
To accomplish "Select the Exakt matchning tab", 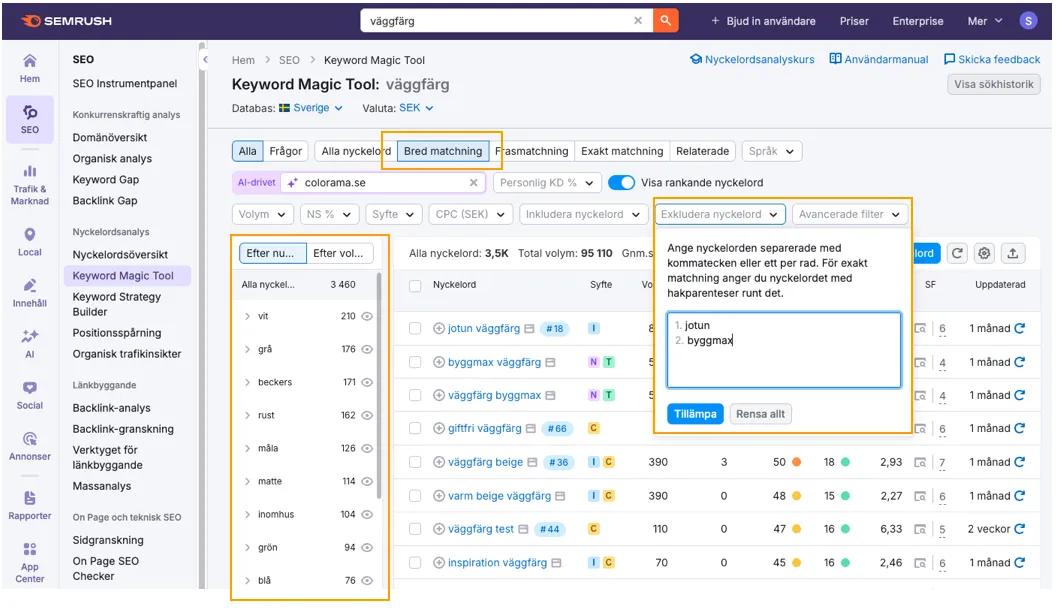I will point(622,151).
